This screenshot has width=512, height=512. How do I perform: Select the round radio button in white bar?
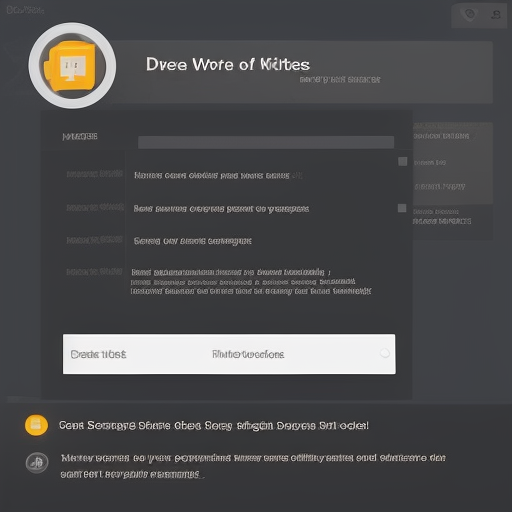click(385, 353)
